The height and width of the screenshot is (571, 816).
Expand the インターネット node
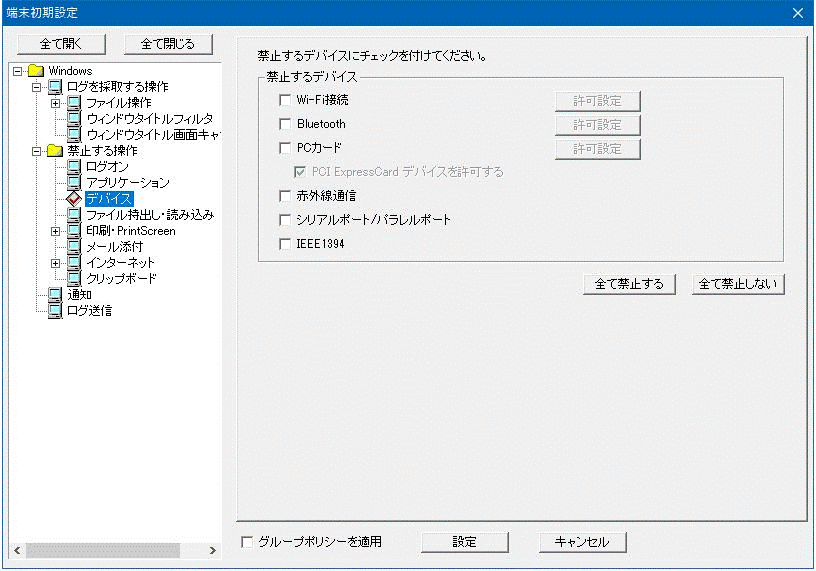click(x=55, y=263)
